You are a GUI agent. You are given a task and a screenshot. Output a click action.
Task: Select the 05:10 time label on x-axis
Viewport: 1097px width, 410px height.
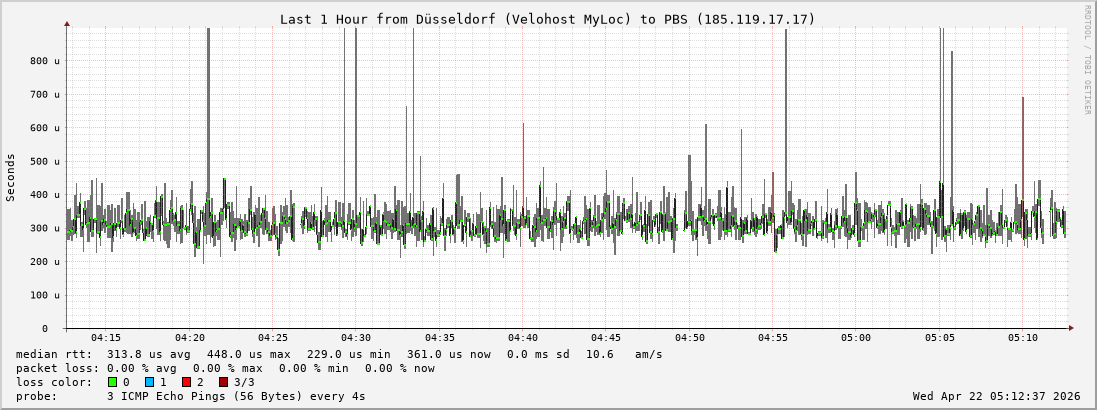1022,338
